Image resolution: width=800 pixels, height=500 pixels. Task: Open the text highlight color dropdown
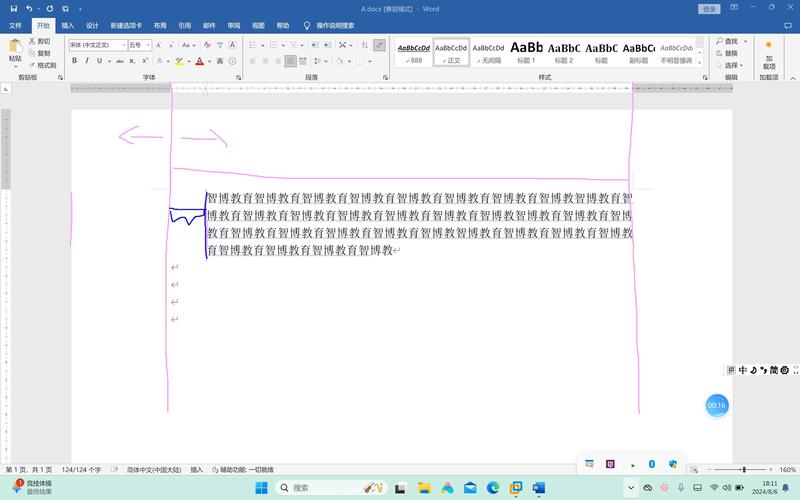189,61
